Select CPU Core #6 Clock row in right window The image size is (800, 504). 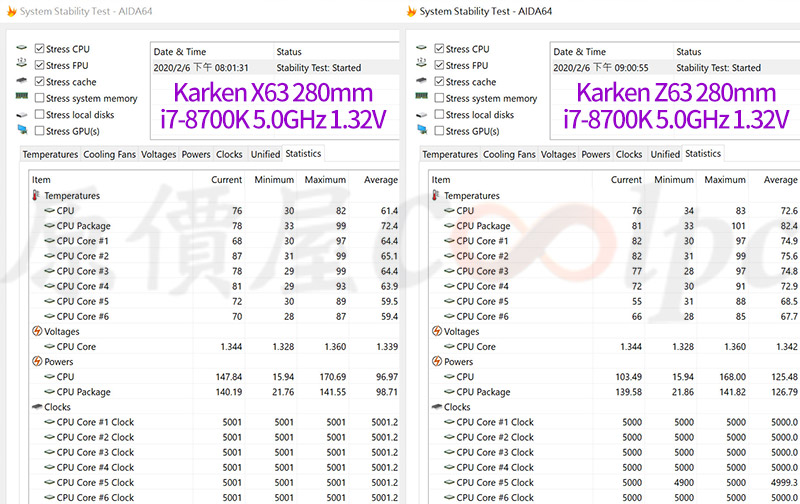click(494, 497)
